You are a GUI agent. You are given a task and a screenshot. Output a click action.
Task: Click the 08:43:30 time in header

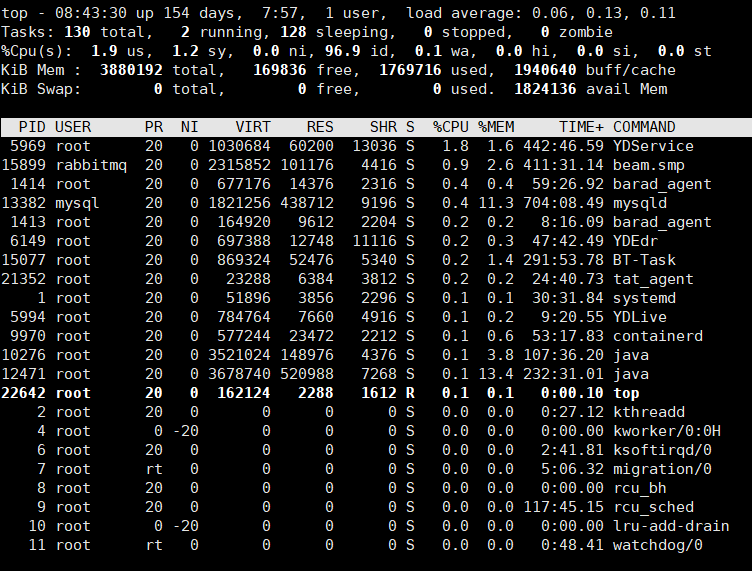[91, 13]
